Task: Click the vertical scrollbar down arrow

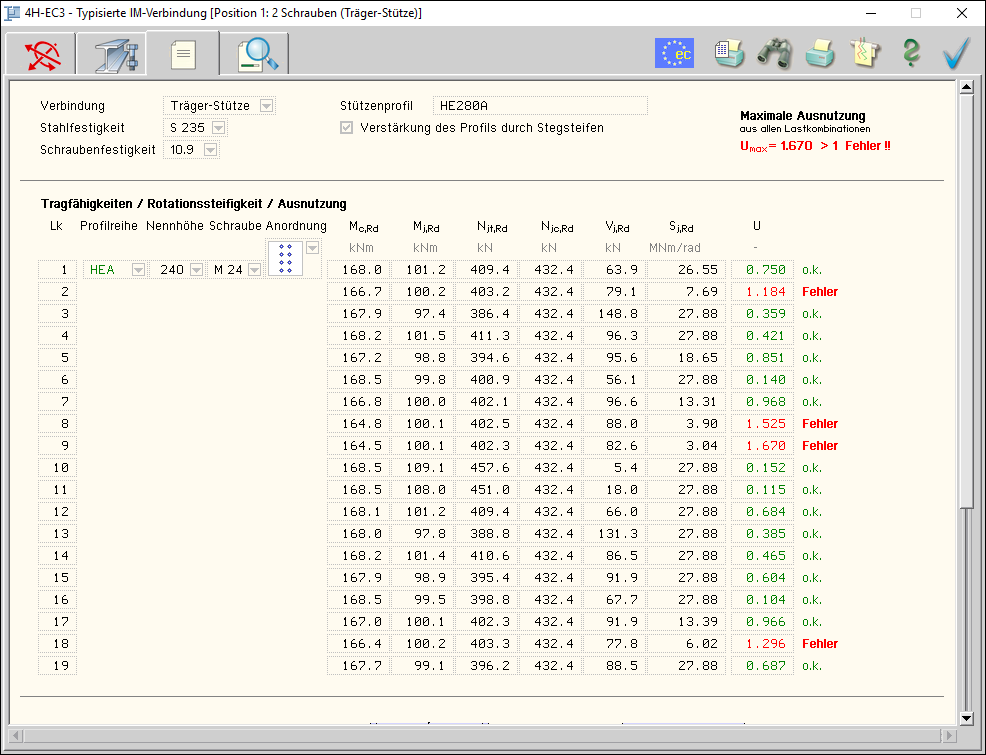Action: click(966, 718)
